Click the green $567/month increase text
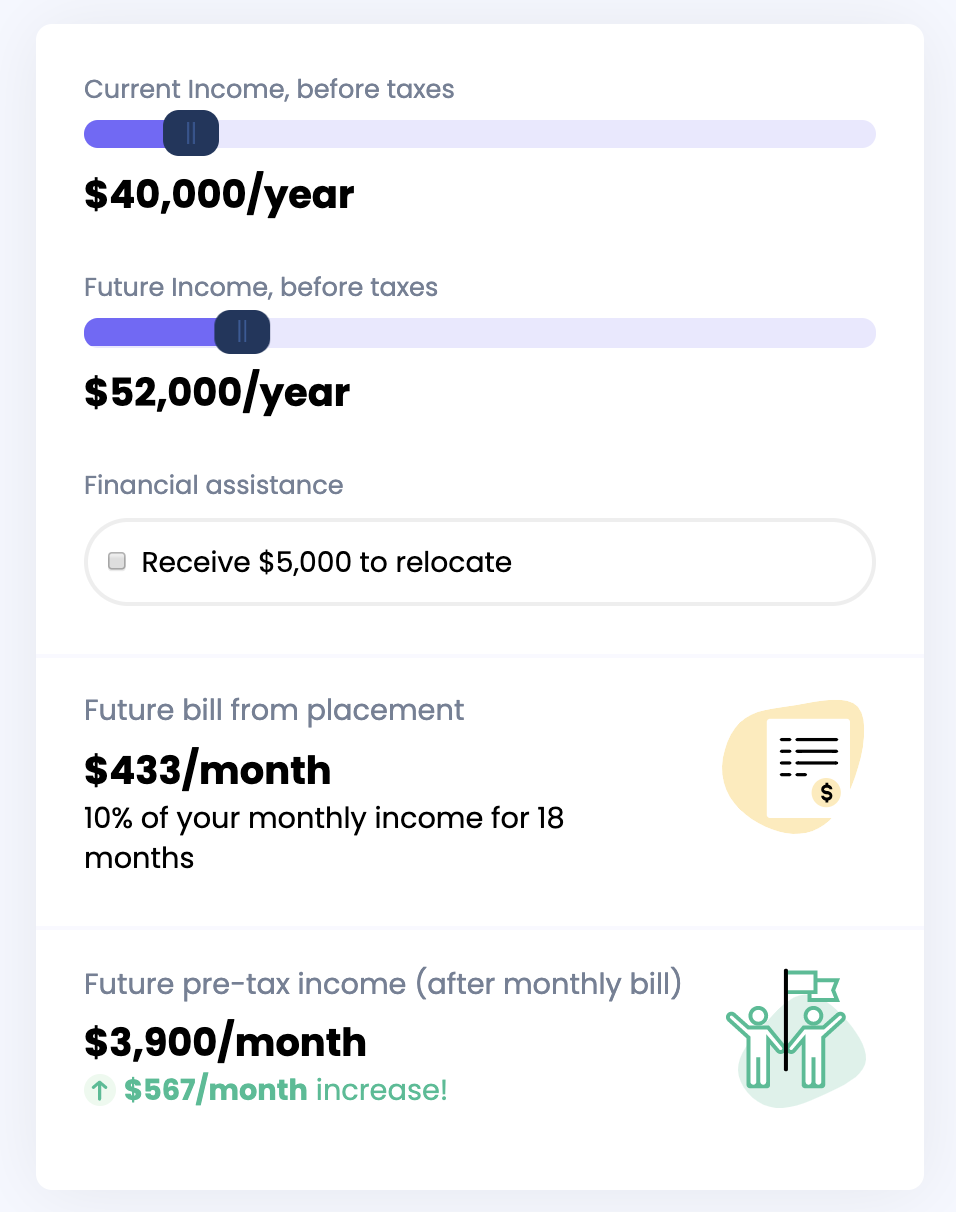 click(x=215, y=1090)
